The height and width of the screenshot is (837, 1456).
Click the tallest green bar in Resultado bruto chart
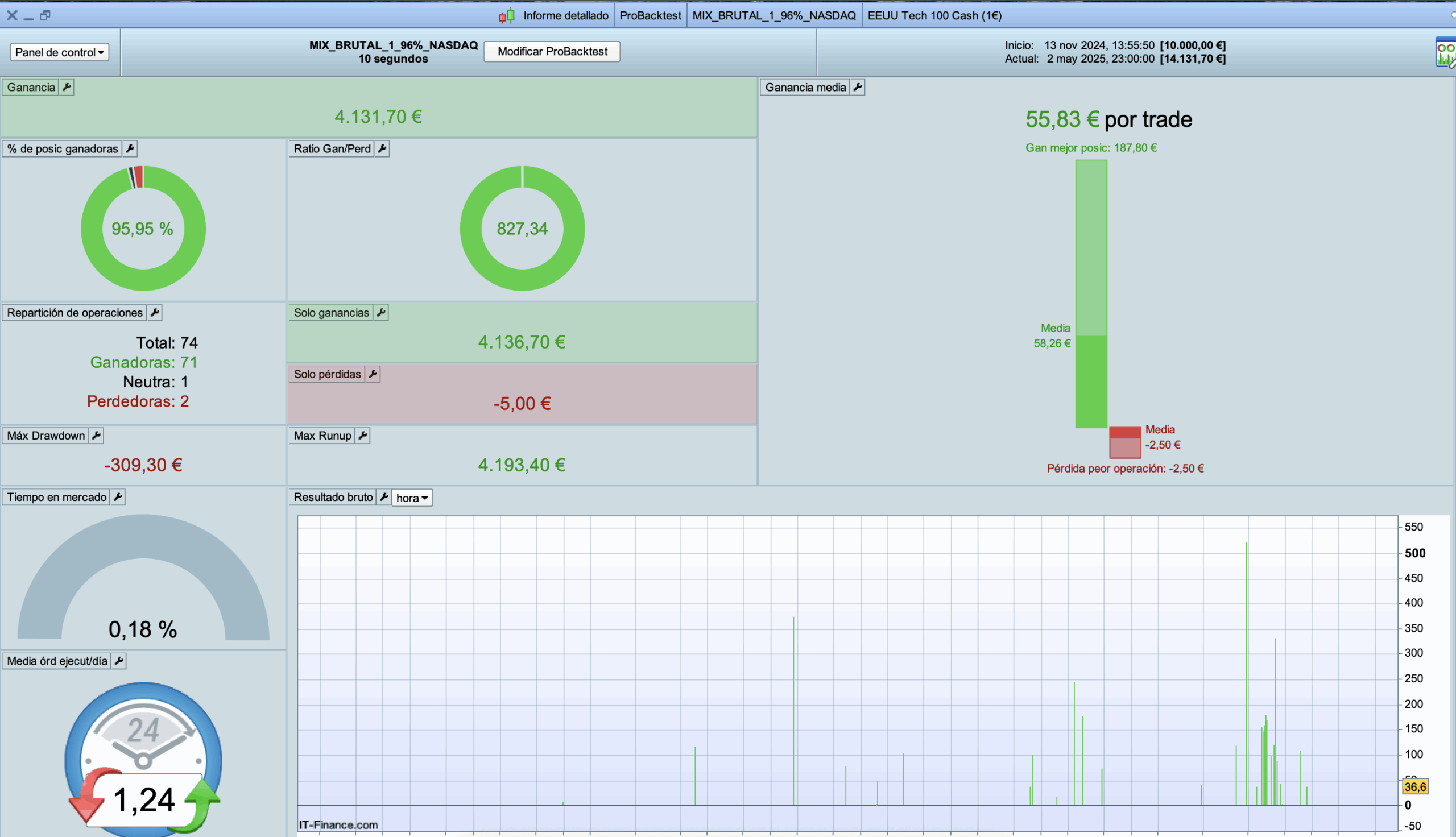coord(1246,673)
